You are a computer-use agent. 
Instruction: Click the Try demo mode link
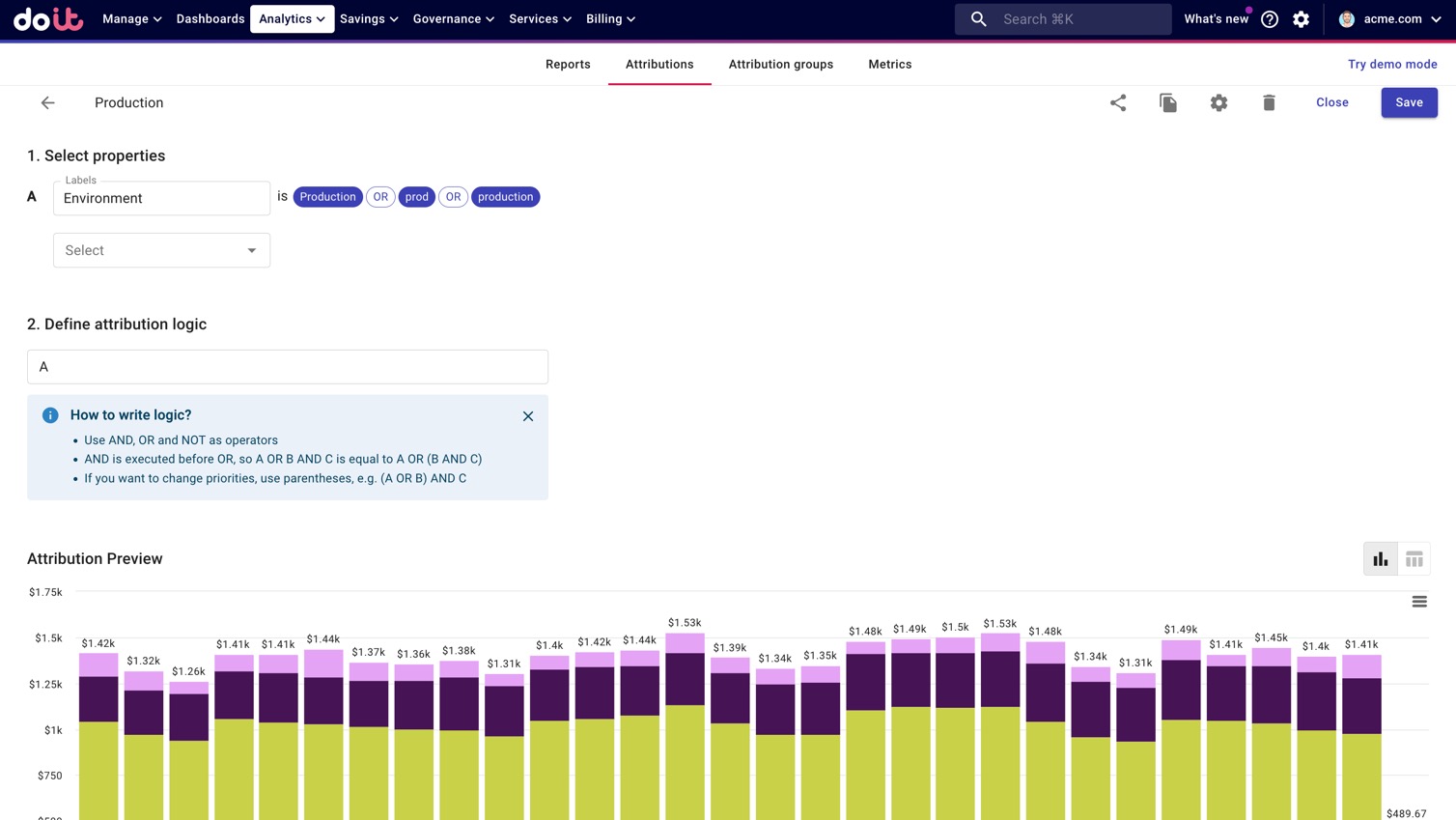tap(1392, 65)
